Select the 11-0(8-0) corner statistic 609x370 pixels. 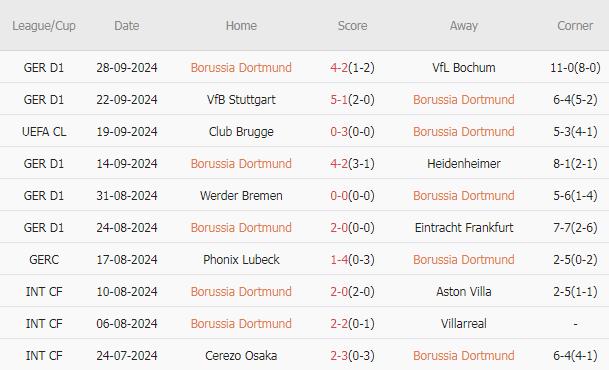[575, 68]
